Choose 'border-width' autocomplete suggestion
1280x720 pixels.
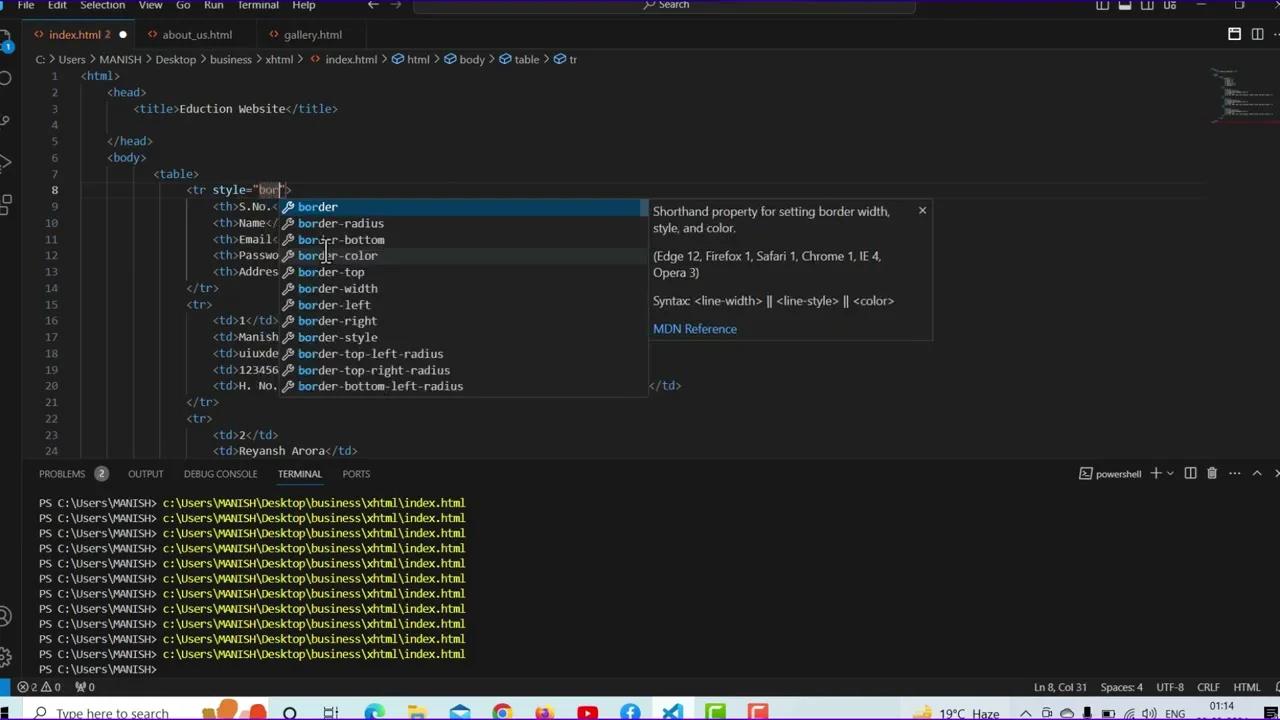coord(463,289)
